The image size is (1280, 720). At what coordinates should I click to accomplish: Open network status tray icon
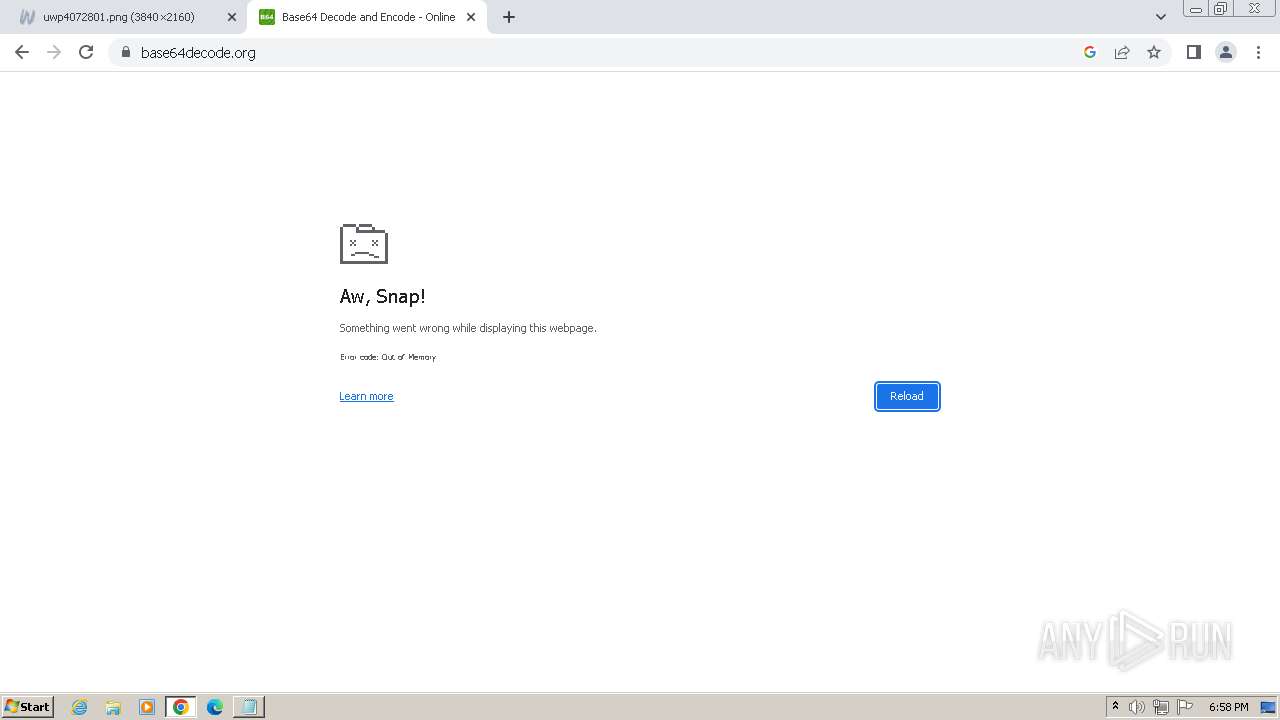(1161, 707)
